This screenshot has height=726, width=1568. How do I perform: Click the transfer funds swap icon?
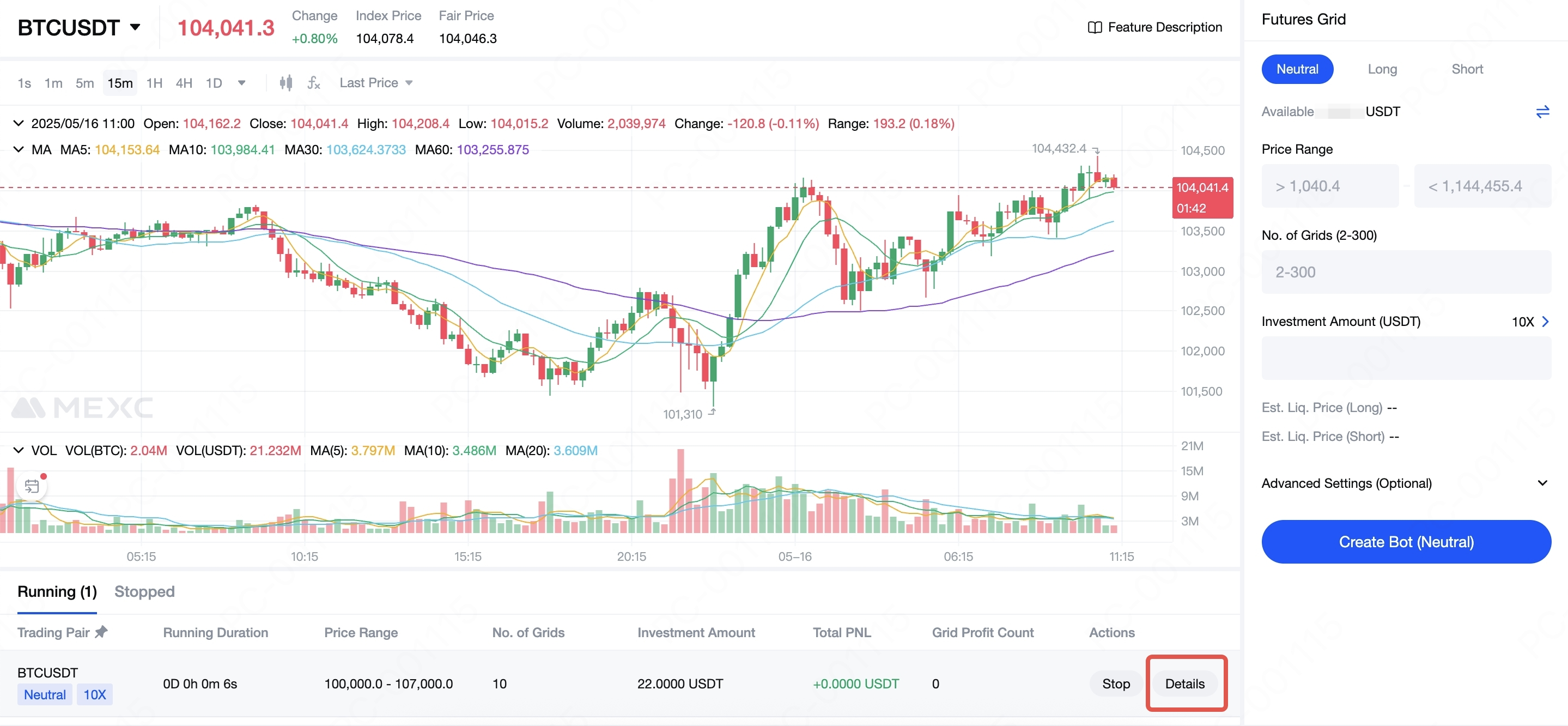(1542, 112)
